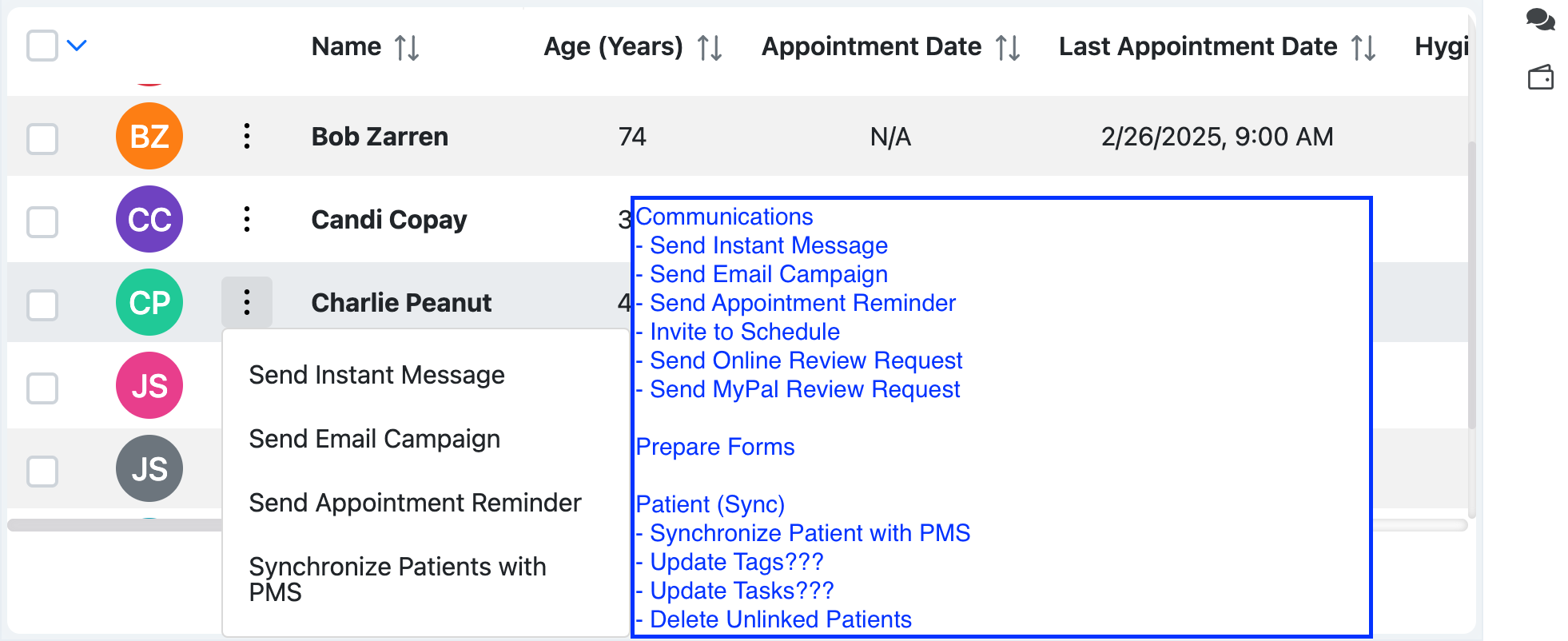Tick the Charlie Peanut row checkbox
Viewport: 1568px width, 641px height.
pyautogui.click(x=42, y=305)
